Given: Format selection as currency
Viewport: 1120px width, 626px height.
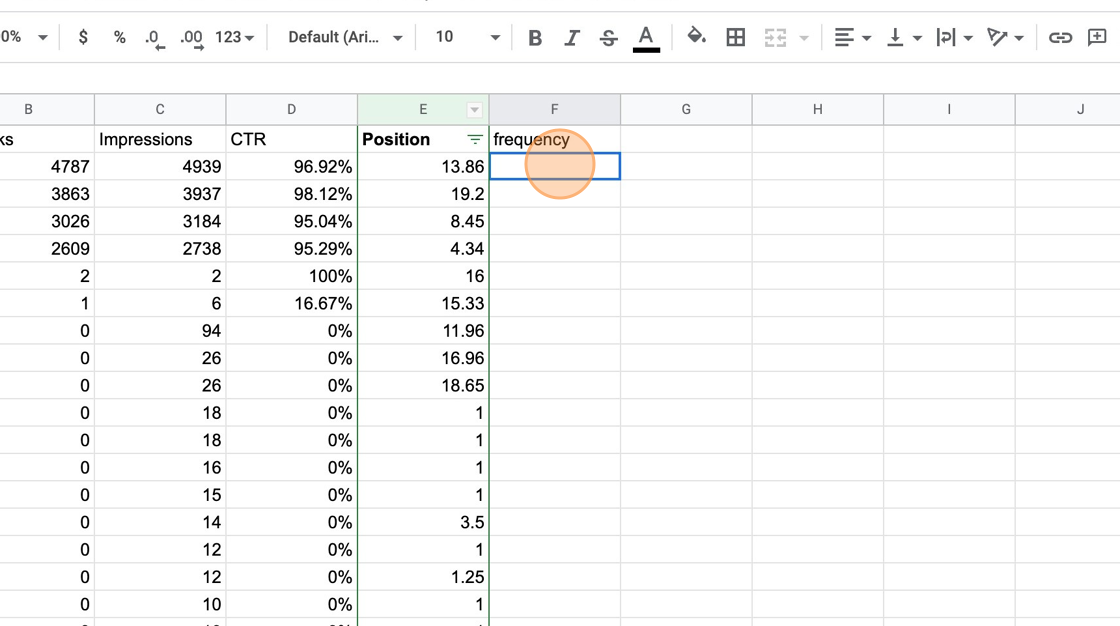Looking at the screenshot, I should click(83, 37).
